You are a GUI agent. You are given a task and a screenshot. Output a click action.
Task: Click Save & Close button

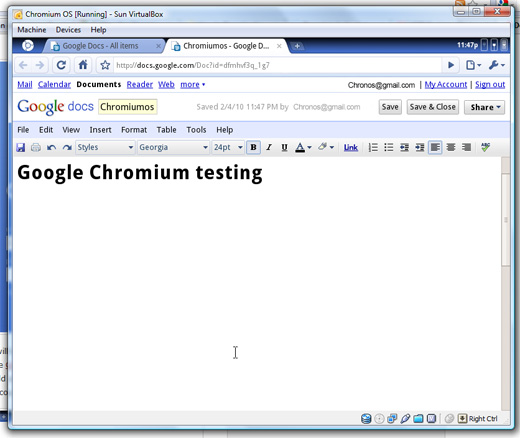pyautogui.click(x=433, y=107)
